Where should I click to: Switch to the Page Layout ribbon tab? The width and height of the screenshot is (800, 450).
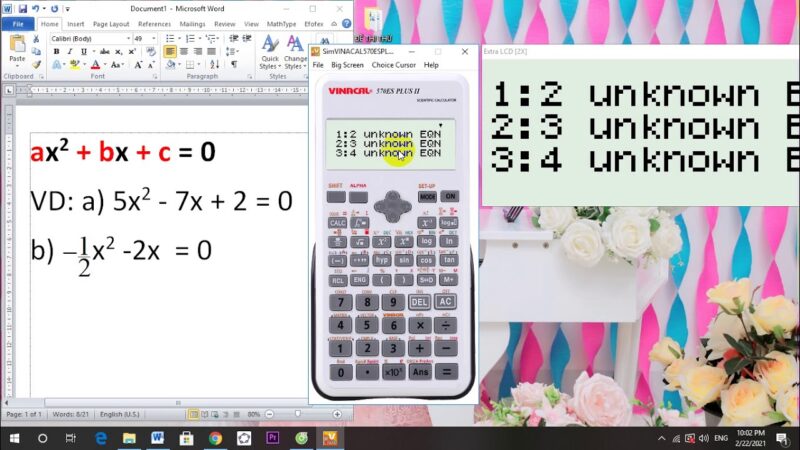point(111,23)
